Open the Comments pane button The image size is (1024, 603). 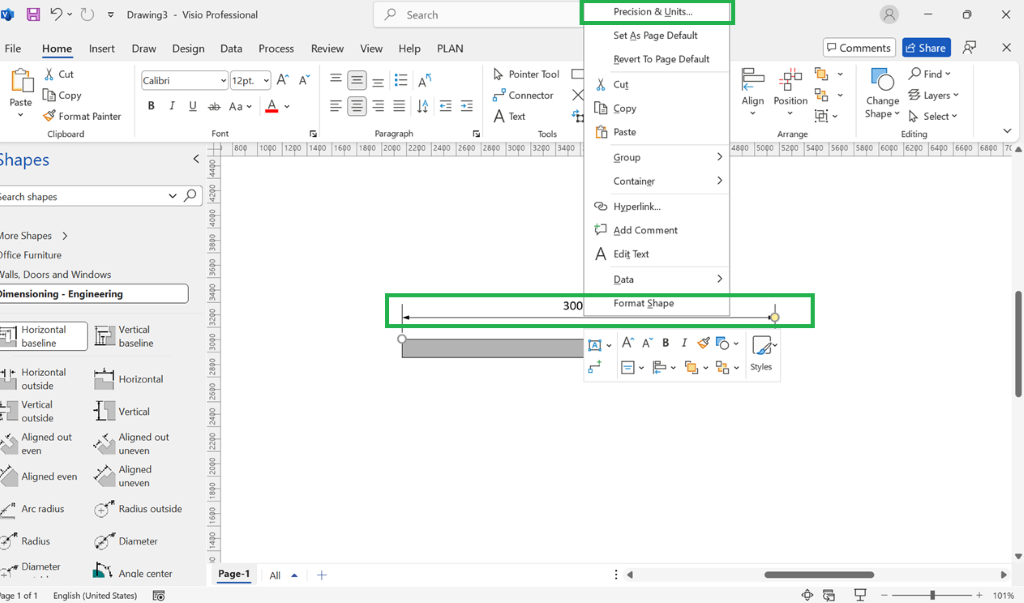(859, 48)
